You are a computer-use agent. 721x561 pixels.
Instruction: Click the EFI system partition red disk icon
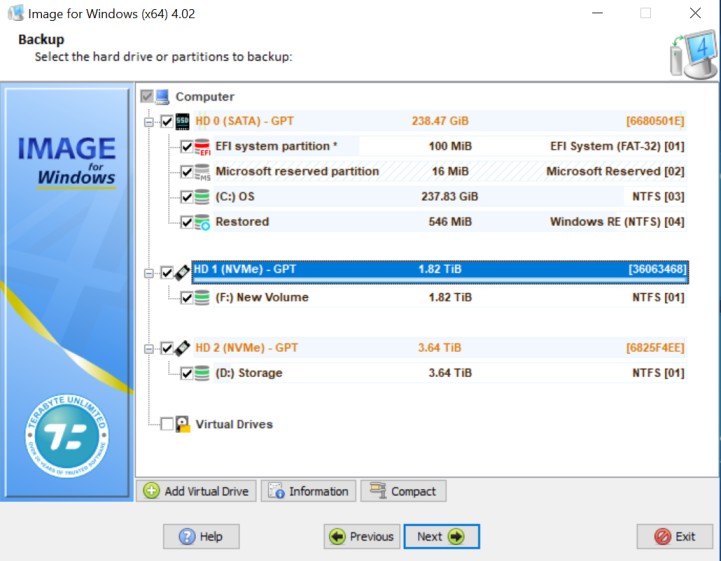click(x=202, y=147)
